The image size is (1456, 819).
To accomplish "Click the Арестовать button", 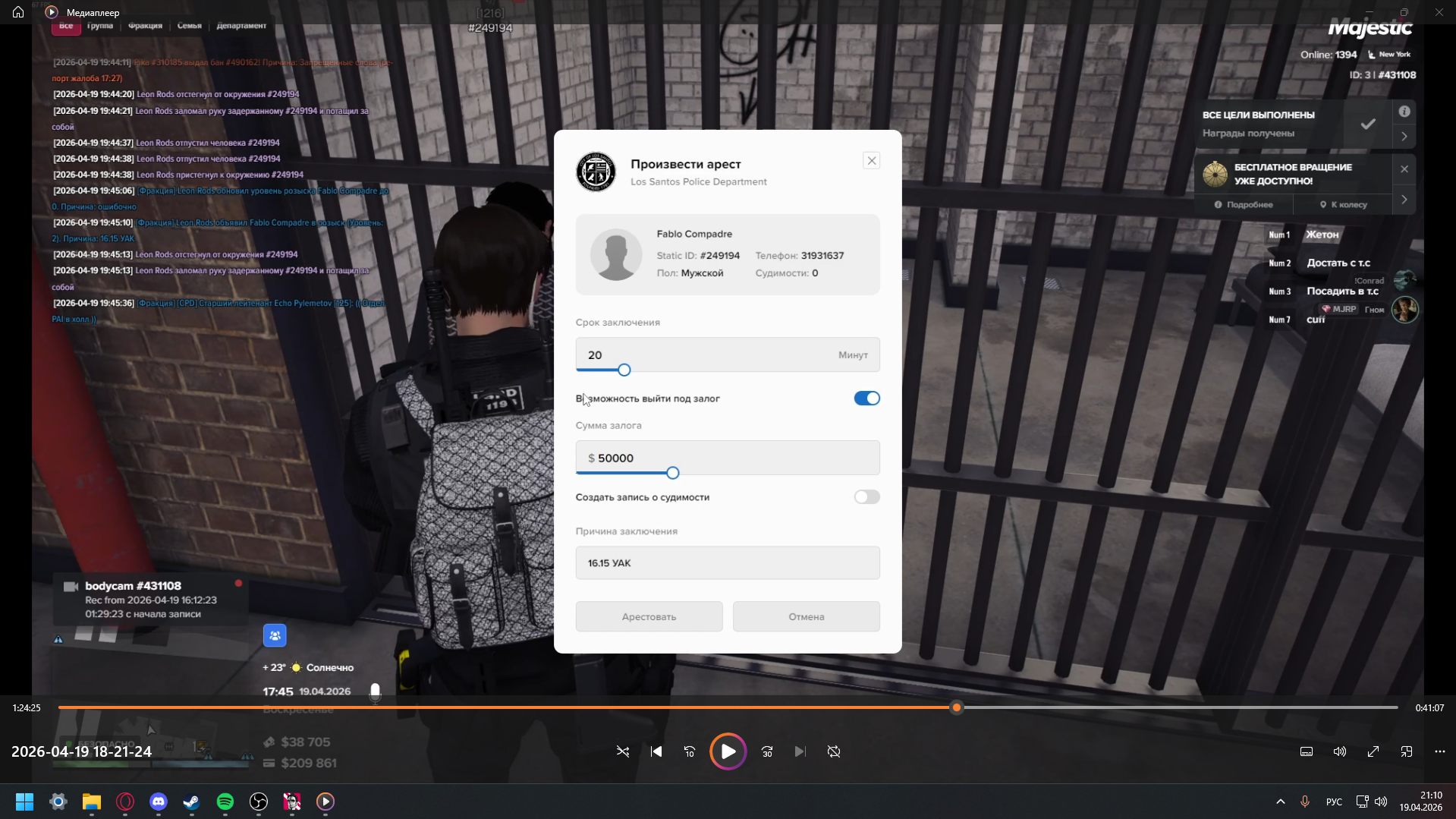I will [649, 616].
